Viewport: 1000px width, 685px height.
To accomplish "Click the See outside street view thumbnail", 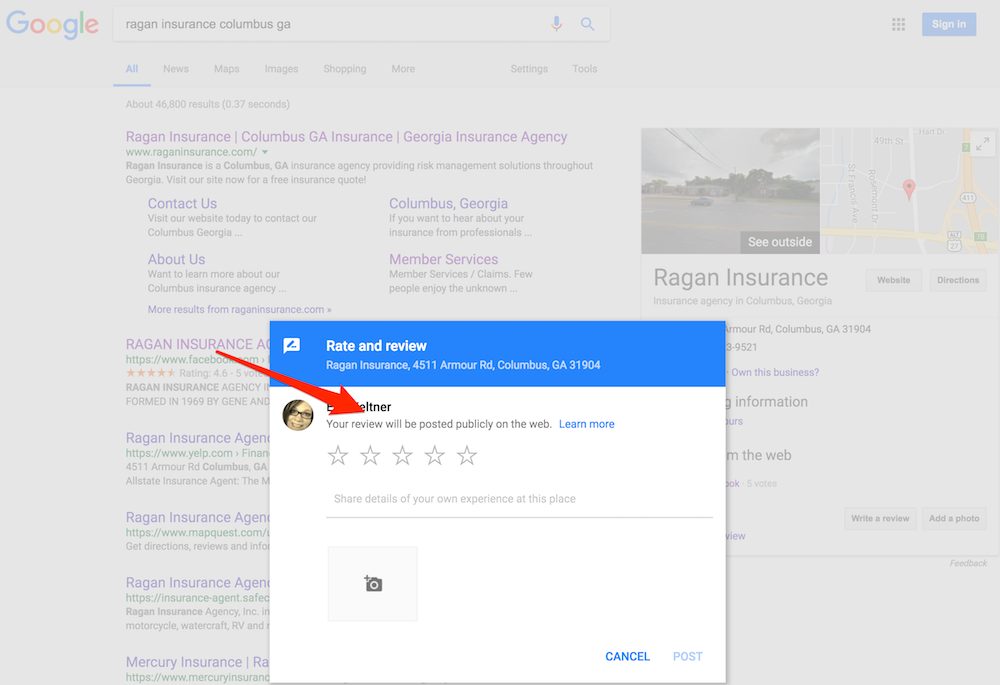I will [730, 191].
